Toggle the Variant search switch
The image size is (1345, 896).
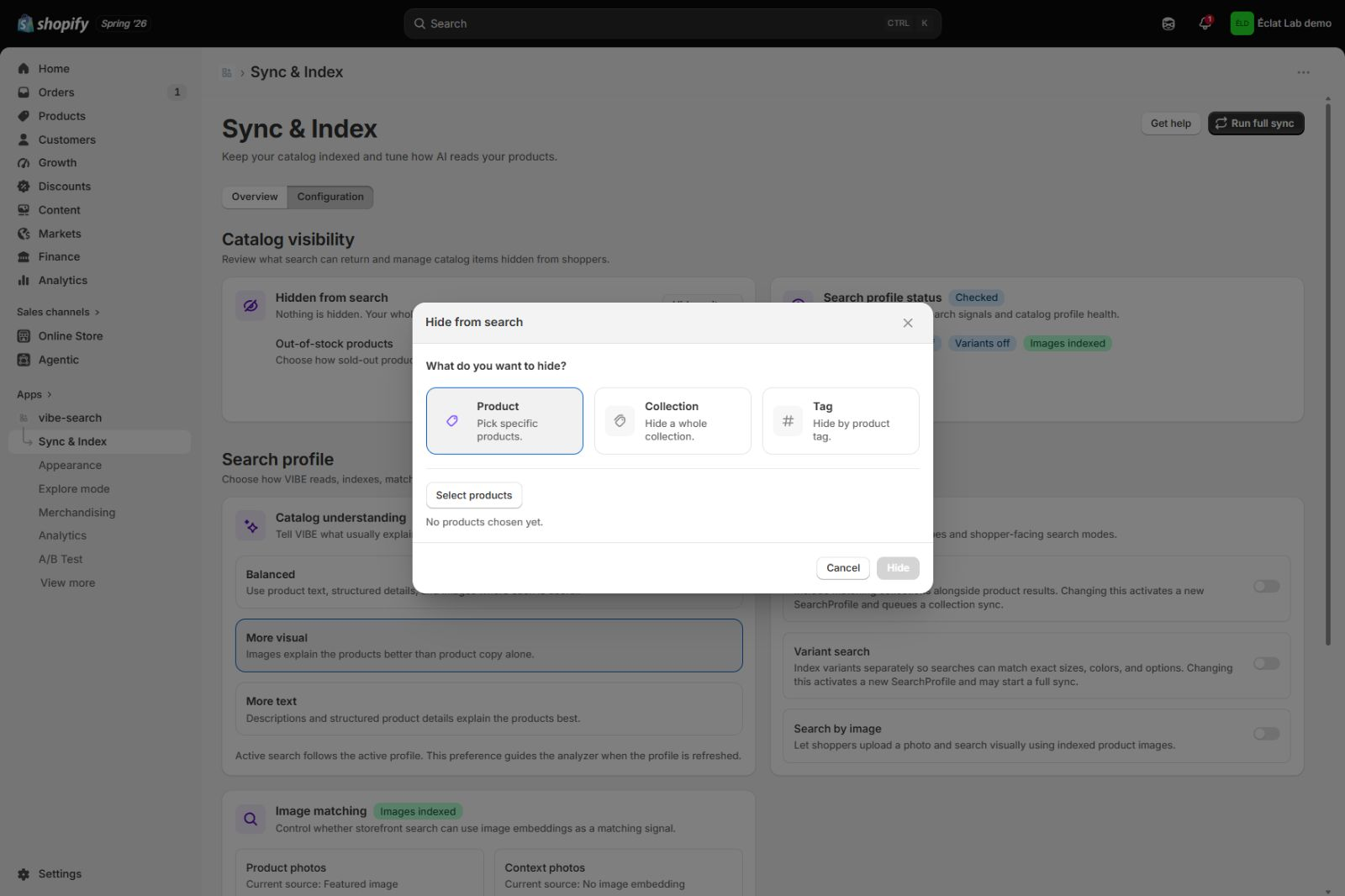point(1266,664)
